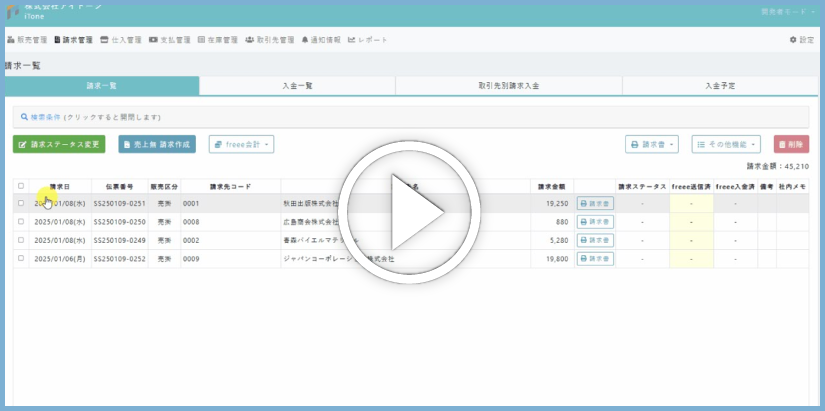Image resolution: width=825 pixels, height=411 pixels.
Task: Click customer code 0002
Action: coord(191,240)
